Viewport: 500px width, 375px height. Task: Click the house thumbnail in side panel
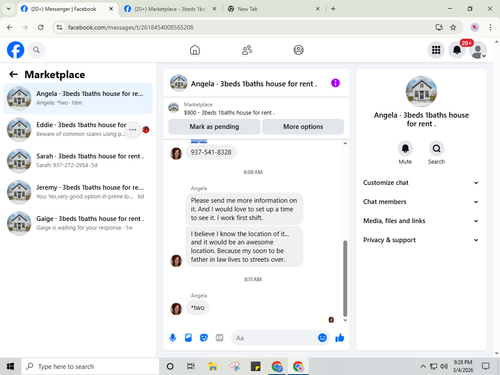[x=421, y=91]
